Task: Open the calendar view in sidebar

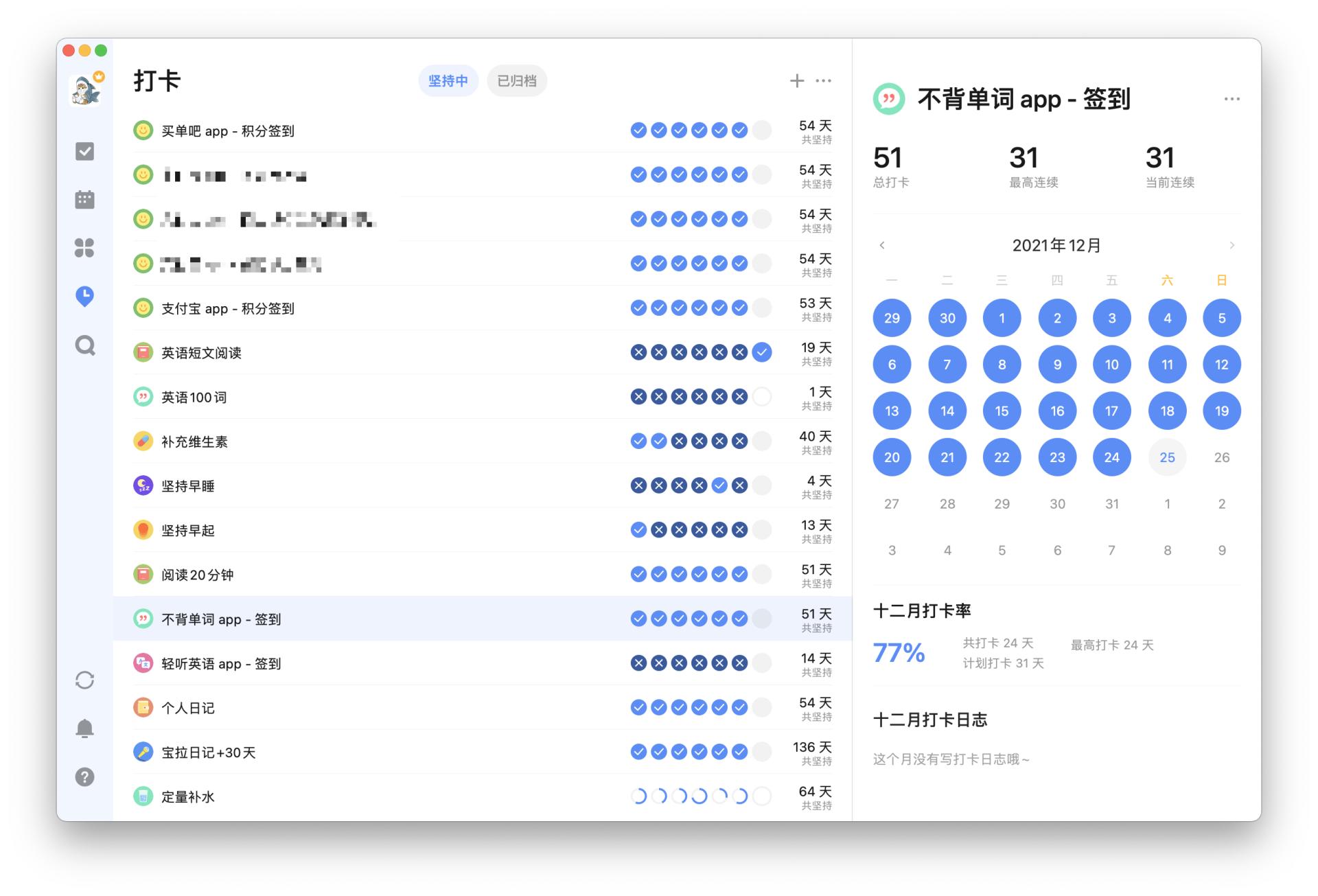Action: (84, 200)
